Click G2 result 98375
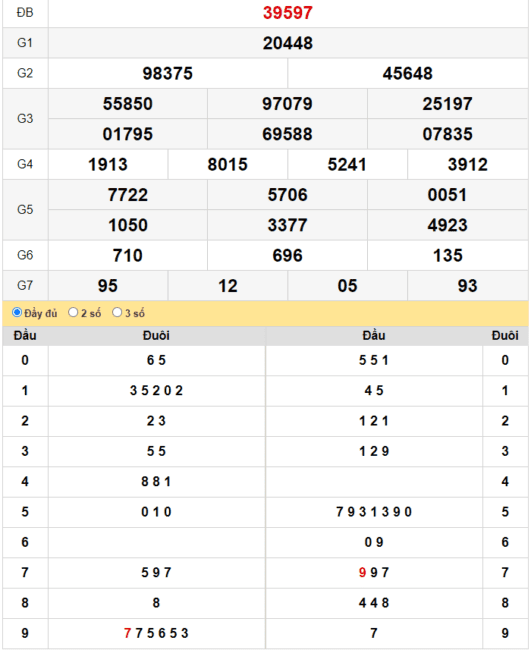The image size is (531, 650). pos(167,73)
